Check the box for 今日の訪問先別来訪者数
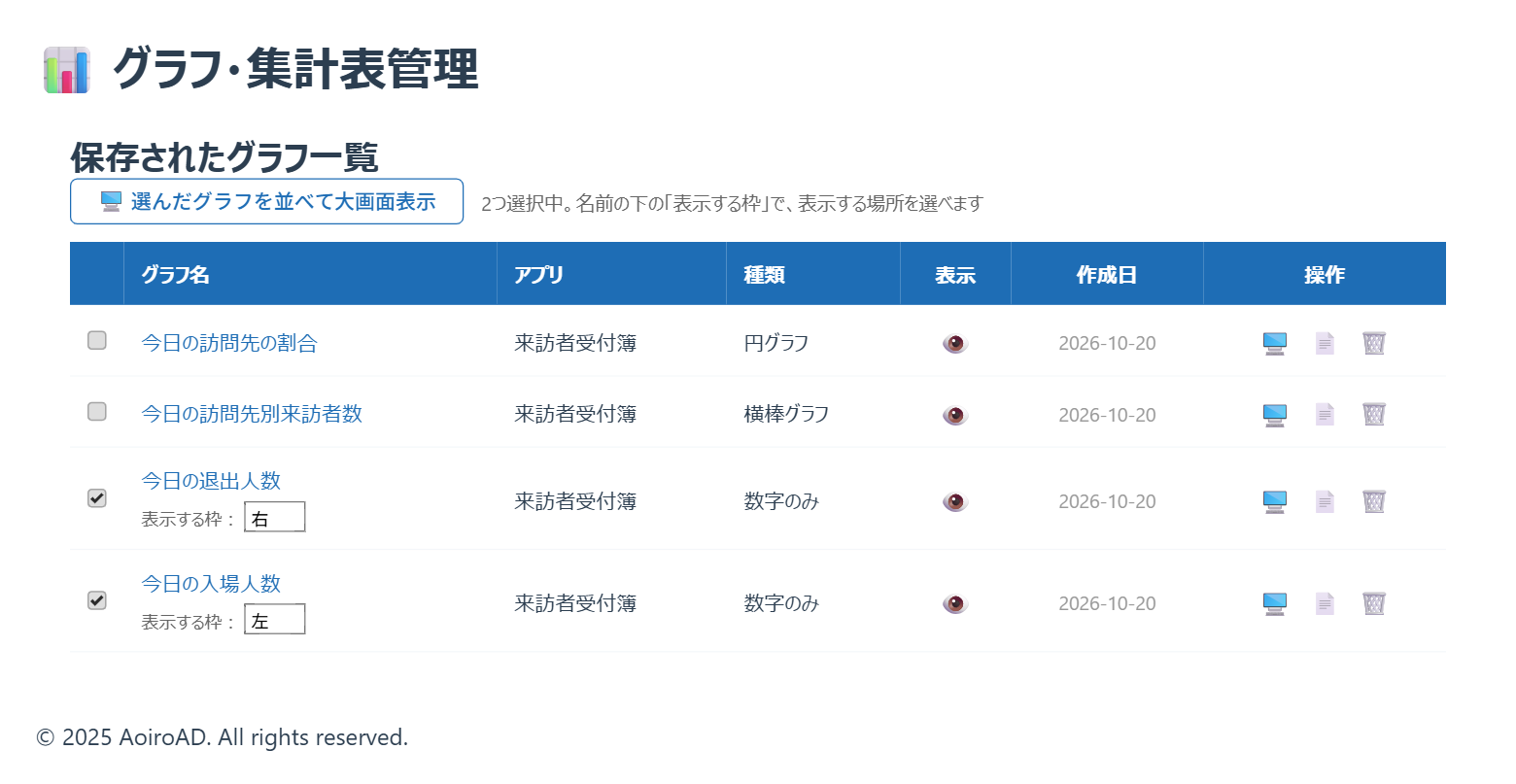 [x=97, y=412]
